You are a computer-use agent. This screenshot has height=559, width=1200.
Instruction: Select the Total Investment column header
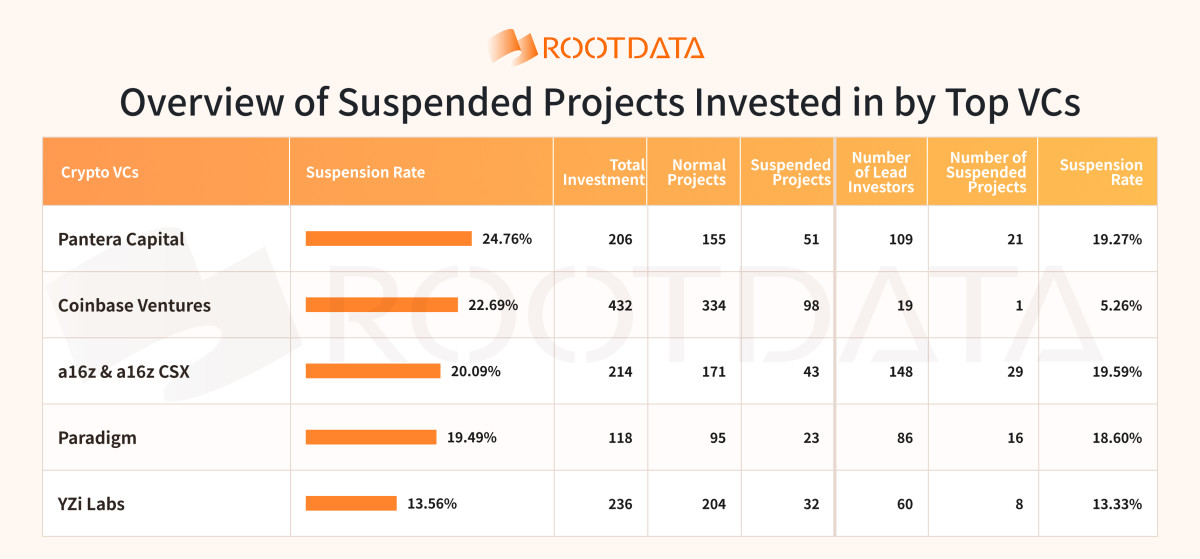point(604,172)
